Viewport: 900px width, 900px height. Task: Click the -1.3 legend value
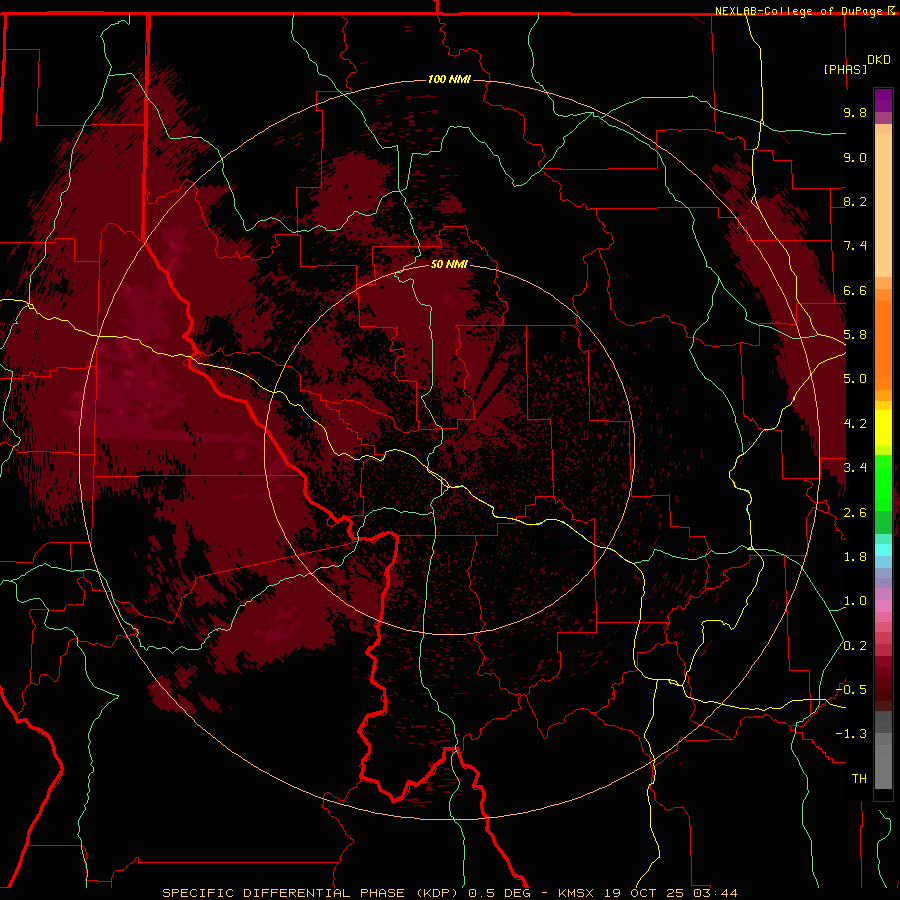[851, 734]
